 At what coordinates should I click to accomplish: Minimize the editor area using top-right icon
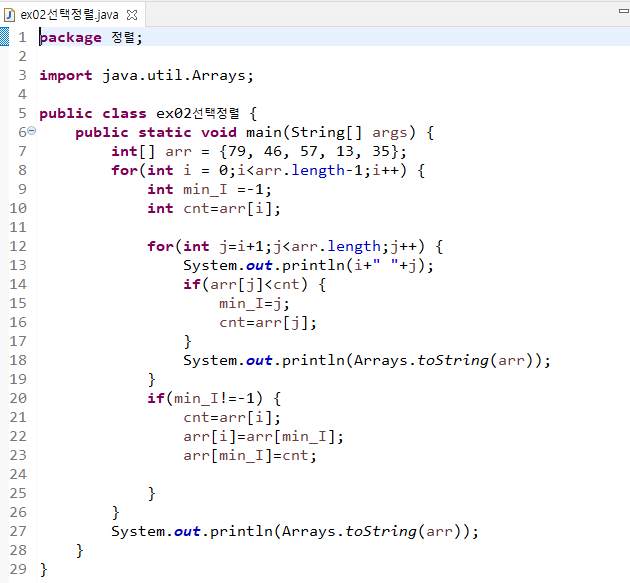[x=624, y=11]
